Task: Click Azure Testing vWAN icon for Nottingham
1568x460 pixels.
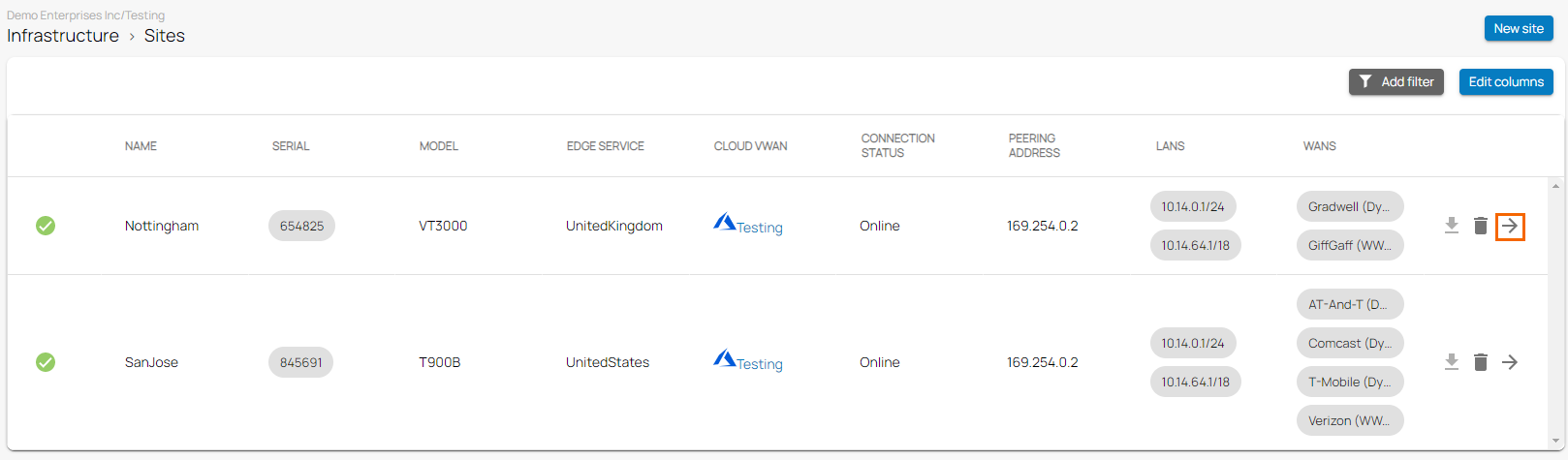Action: (725, 223)
